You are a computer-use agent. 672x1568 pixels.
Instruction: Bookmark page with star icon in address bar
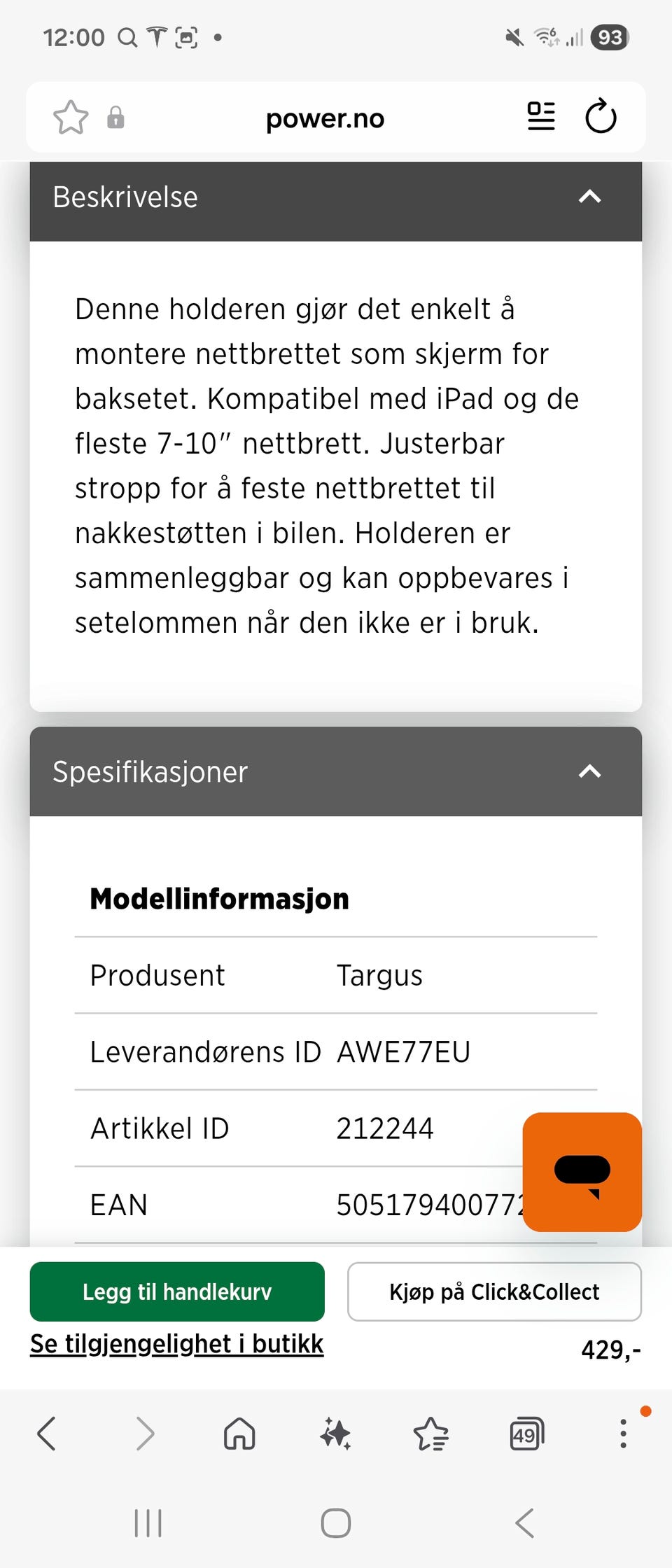point(71,118)
